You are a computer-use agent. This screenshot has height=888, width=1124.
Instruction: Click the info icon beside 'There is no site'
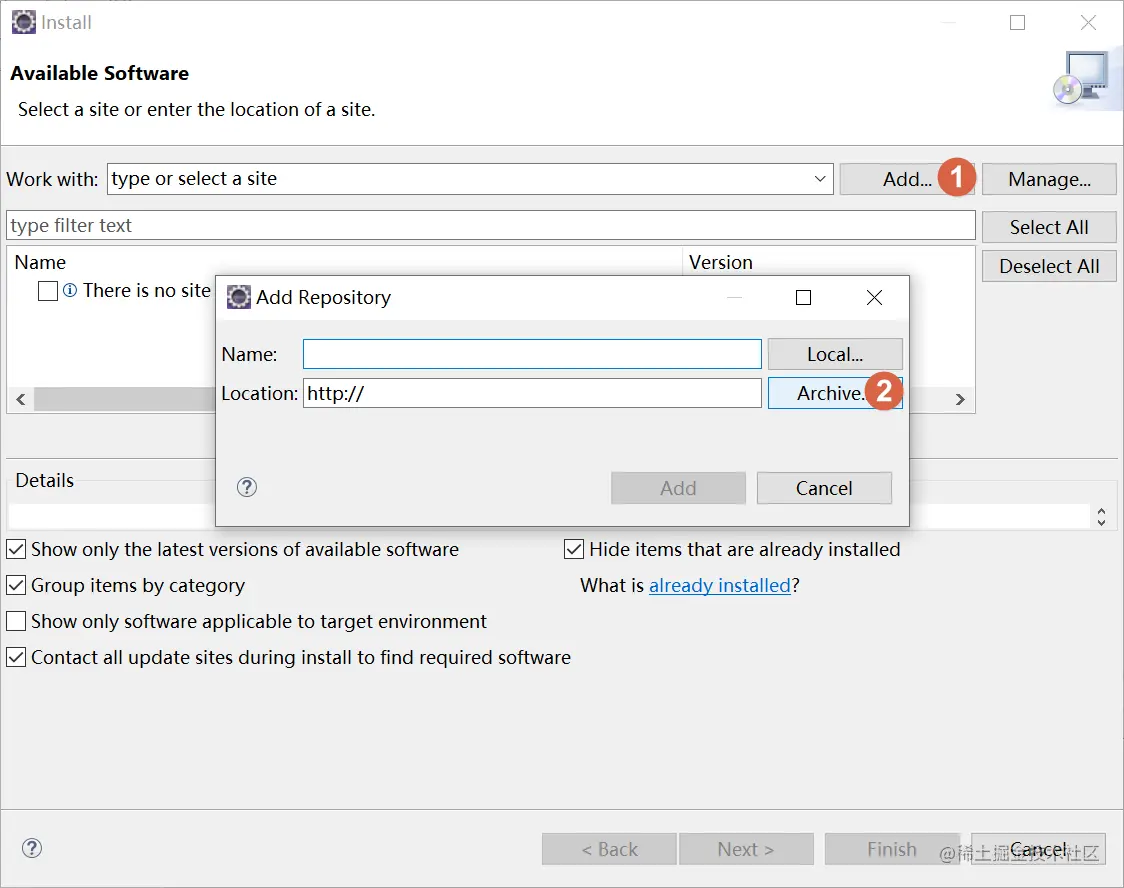tap(70, 290)
